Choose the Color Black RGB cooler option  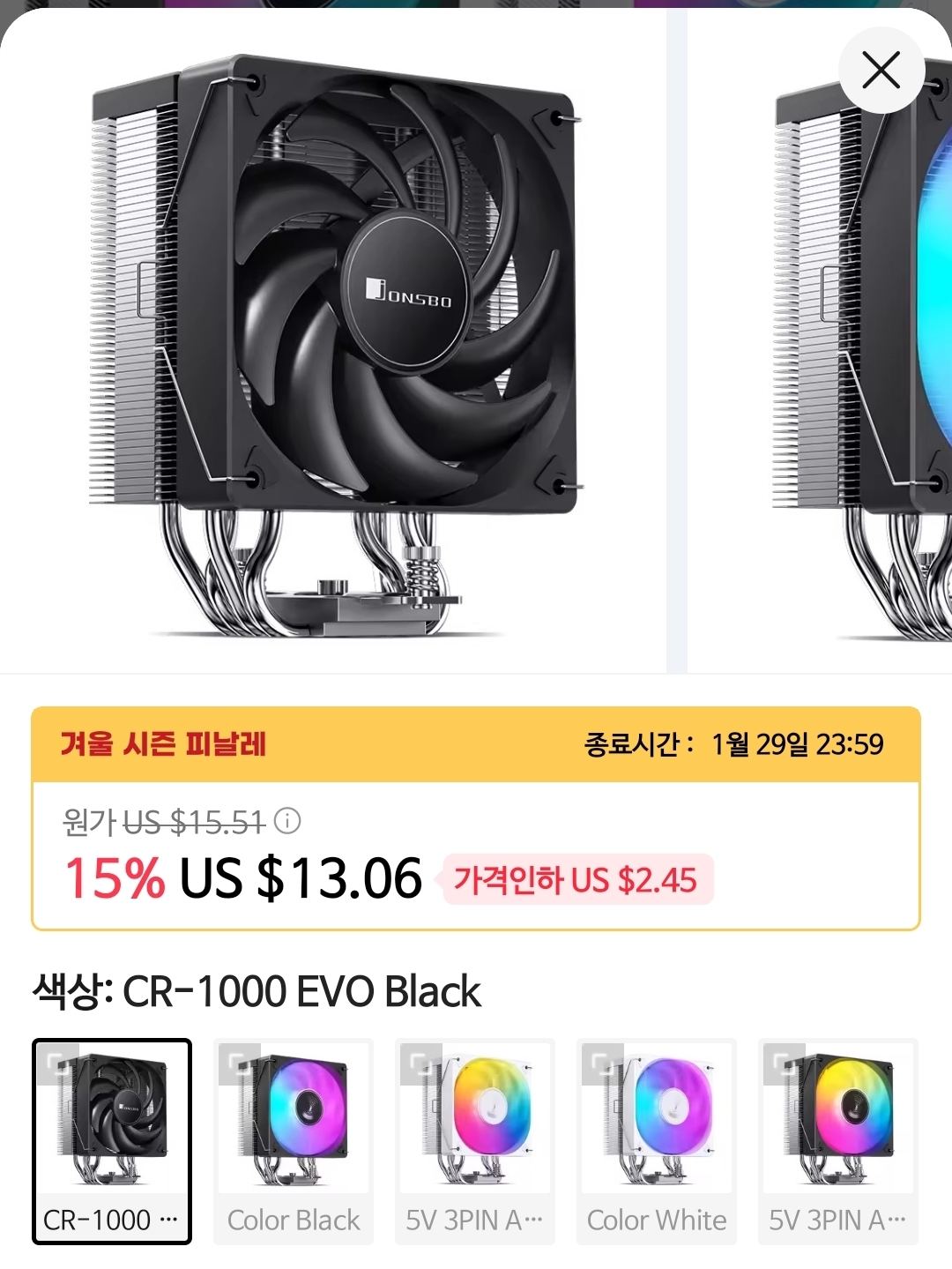[294, 1141]
